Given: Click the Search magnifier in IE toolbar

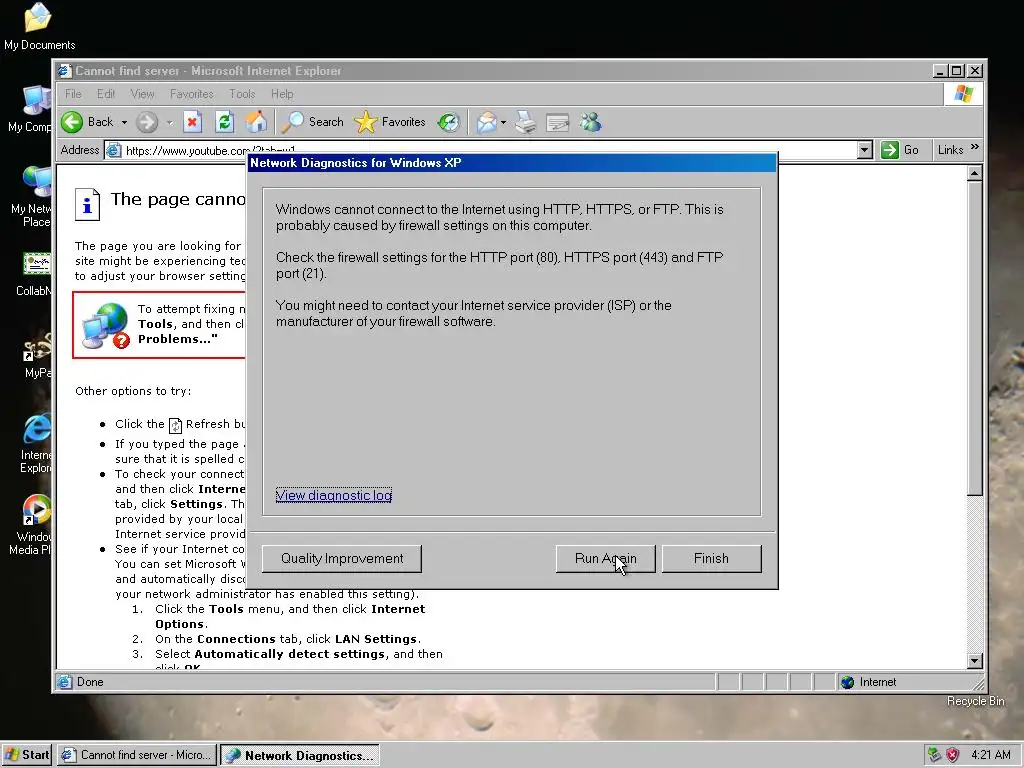Looking at the screenshot, I should click(x=292, y=122).
